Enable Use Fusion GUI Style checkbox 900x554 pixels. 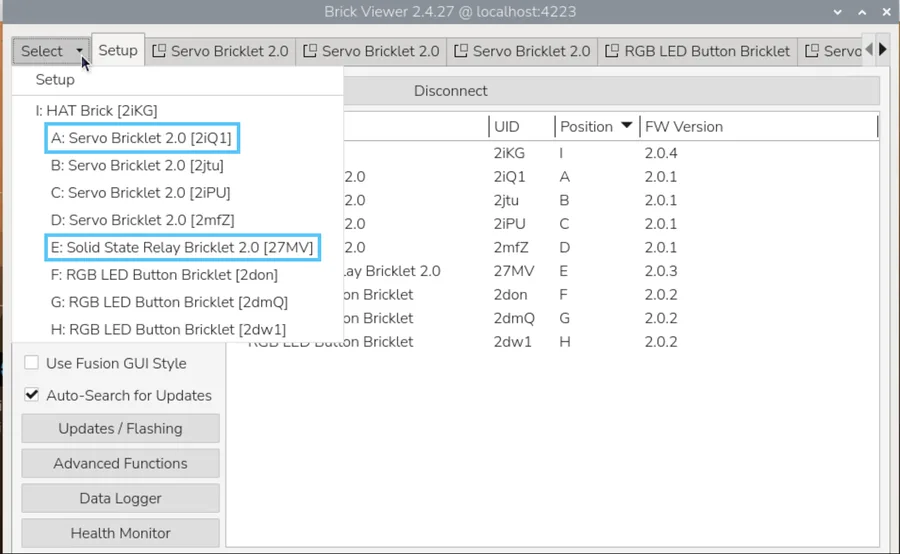pos(32,363)
